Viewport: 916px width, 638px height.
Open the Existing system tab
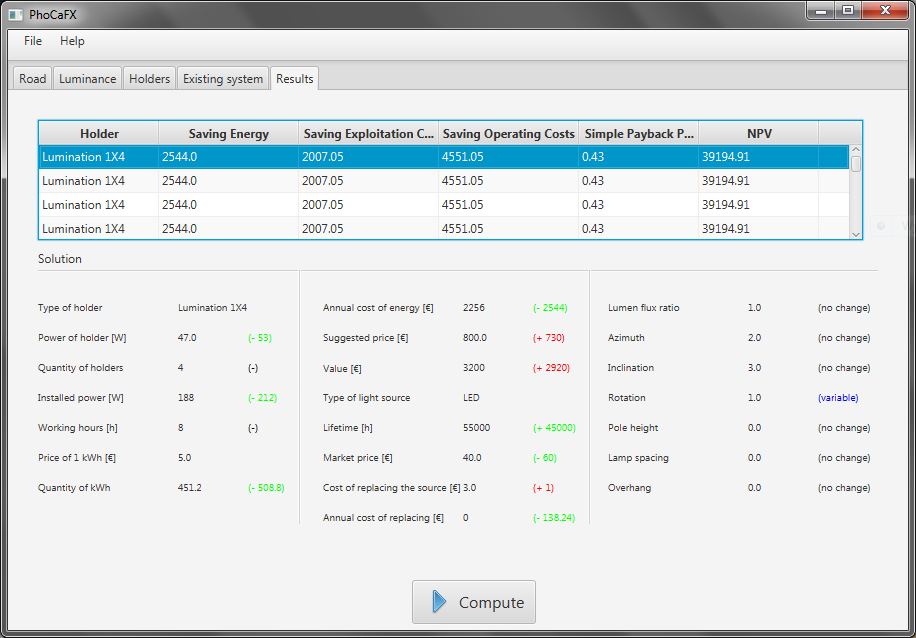point(223,79)
